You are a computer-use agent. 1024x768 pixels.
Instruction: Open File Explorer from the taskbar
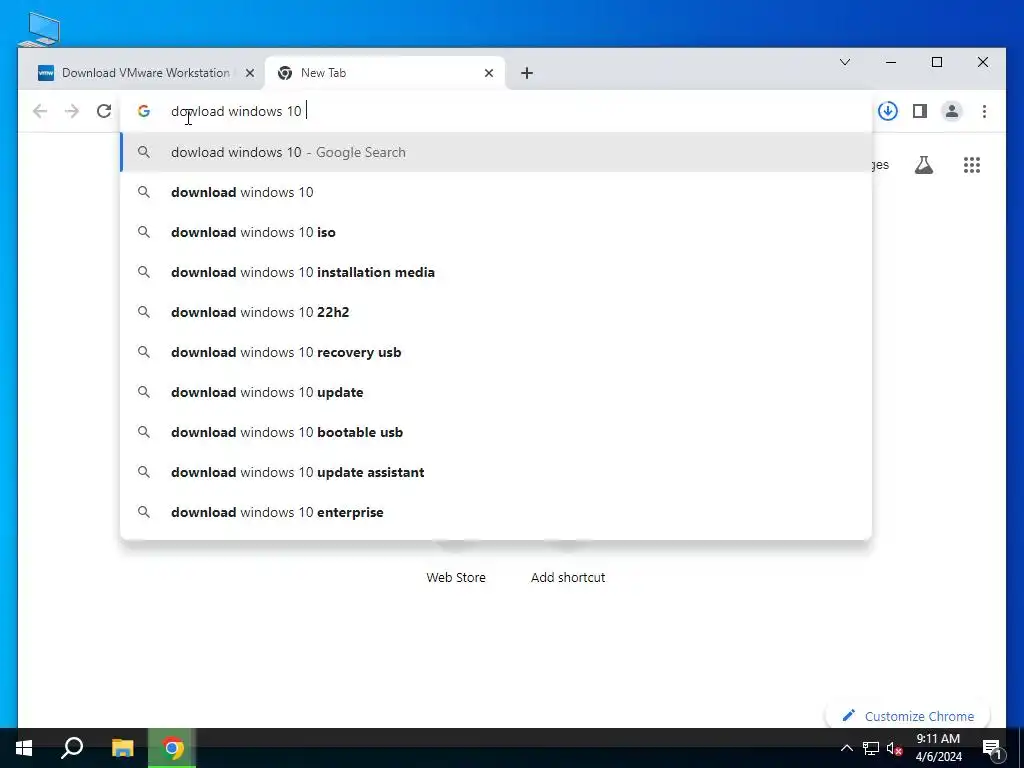(122, 748)
